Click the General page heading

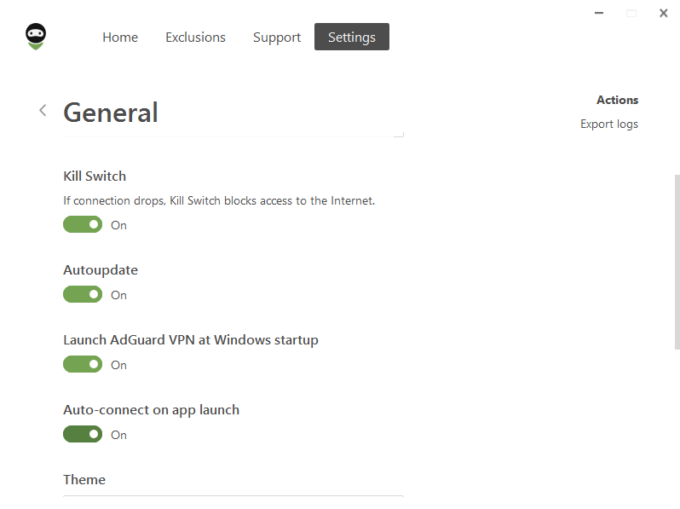[x=111, y=112]
